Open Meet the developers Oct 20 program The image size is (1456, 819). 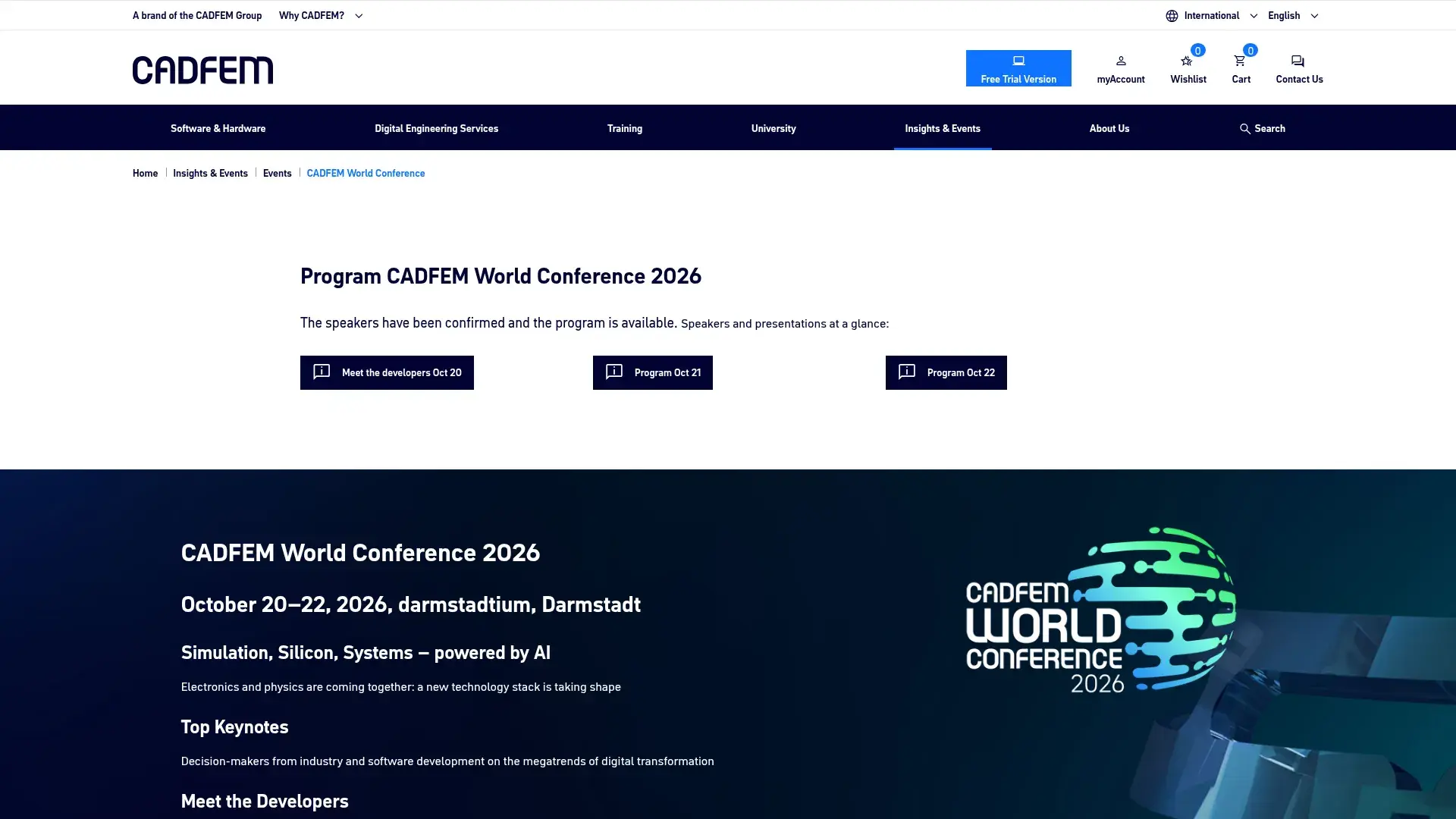click(x=387, y=372)
